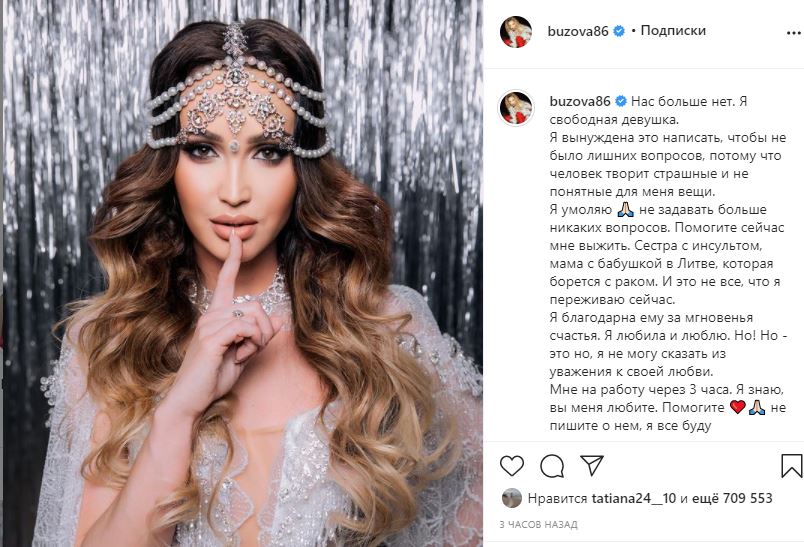Click praying hands emoji after Я умоляю
Viewport: 804px width, 547px height.
tap(626, 210)
